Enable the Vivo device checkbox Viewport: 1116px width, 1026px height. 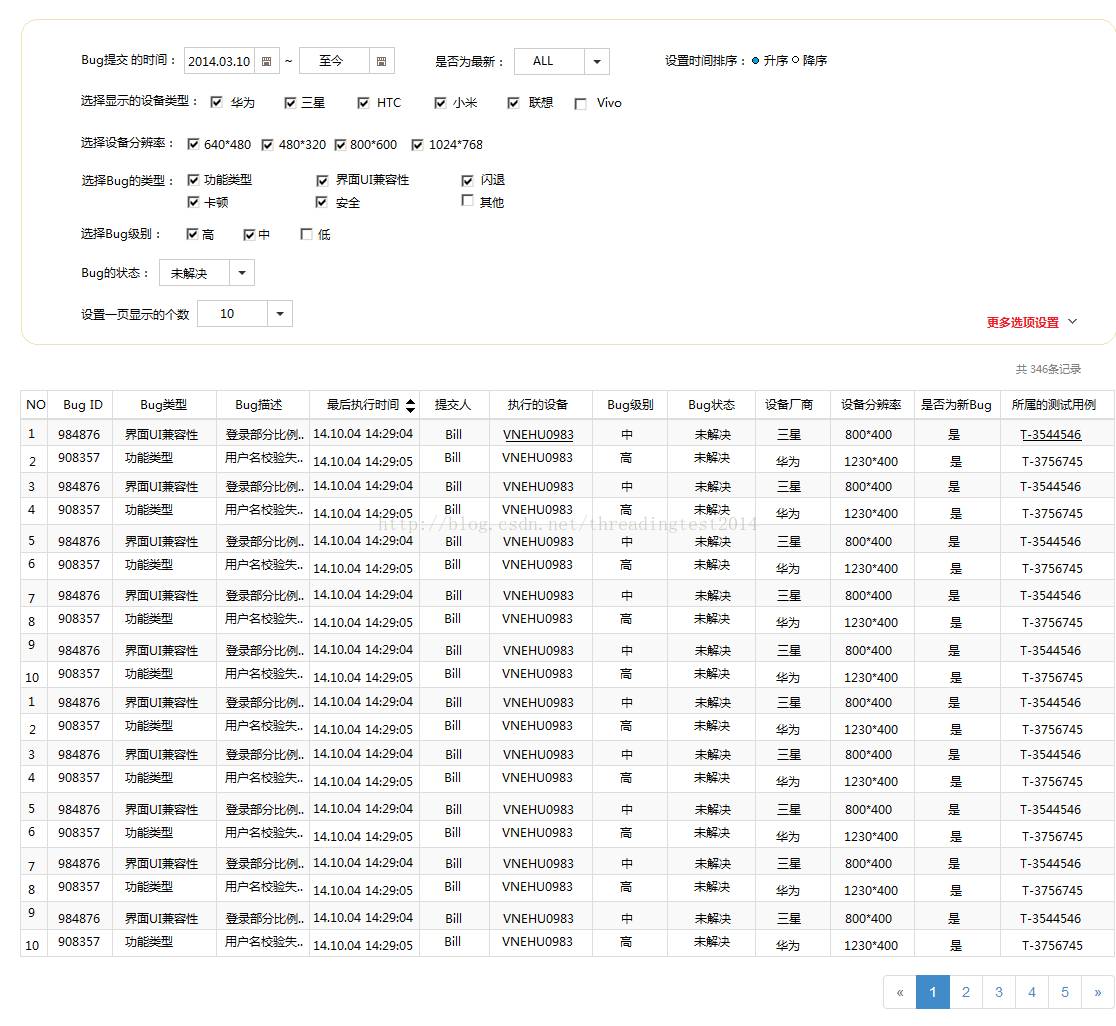click(581, 104)
